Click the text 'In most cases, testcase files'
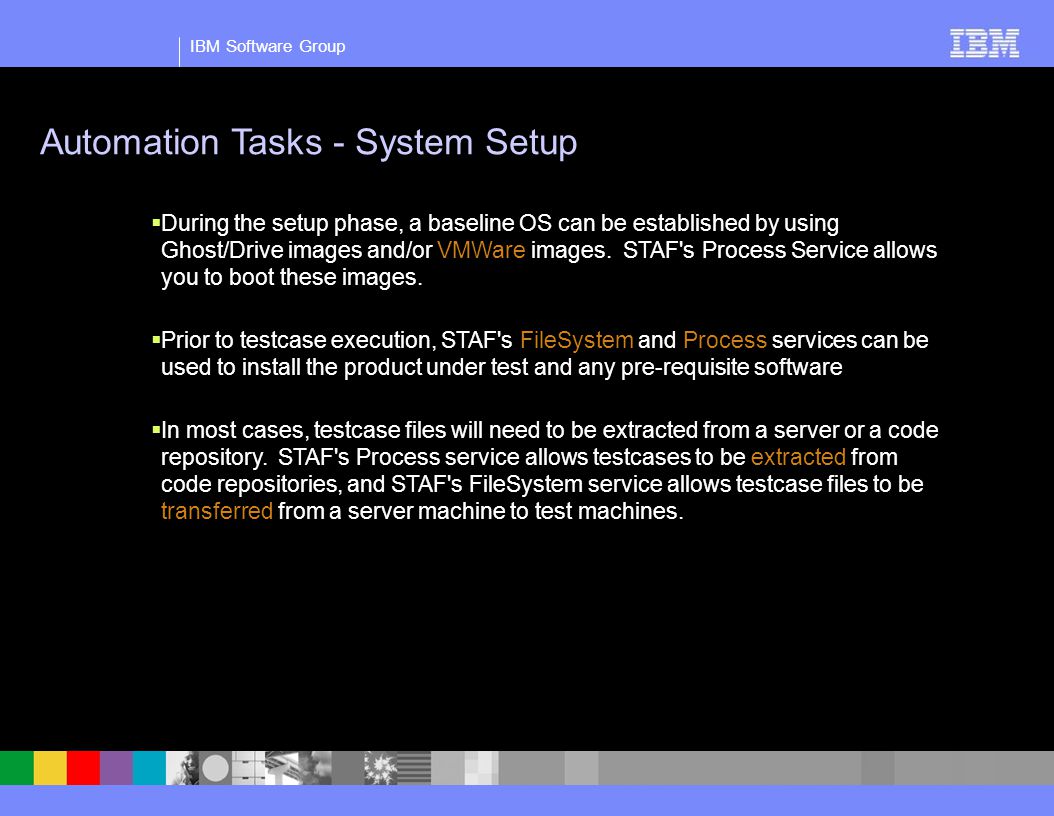1054x816 pixels. click(x=304, y=430)
